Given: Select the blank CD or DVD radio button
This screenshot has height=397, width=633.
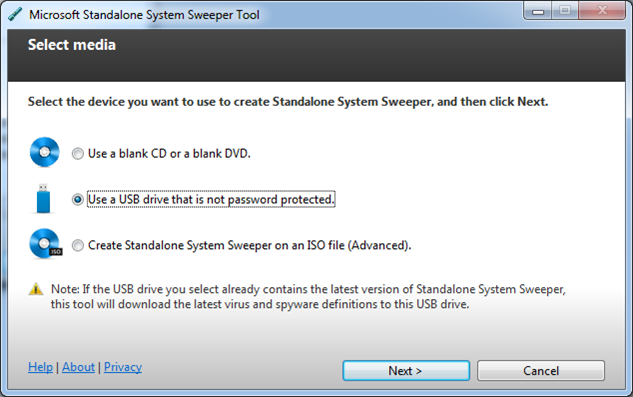Looking at the screenshot, I should (x=78, y=154).
